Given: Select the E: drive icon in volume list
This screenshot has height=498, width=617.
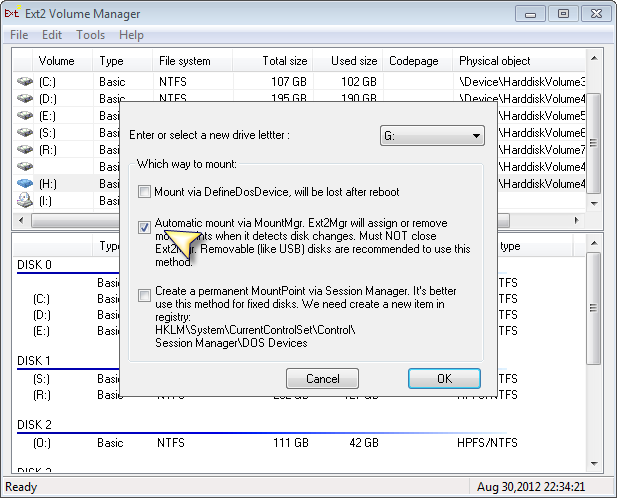Looking at the screenshot, I should [x=25, y=116].
